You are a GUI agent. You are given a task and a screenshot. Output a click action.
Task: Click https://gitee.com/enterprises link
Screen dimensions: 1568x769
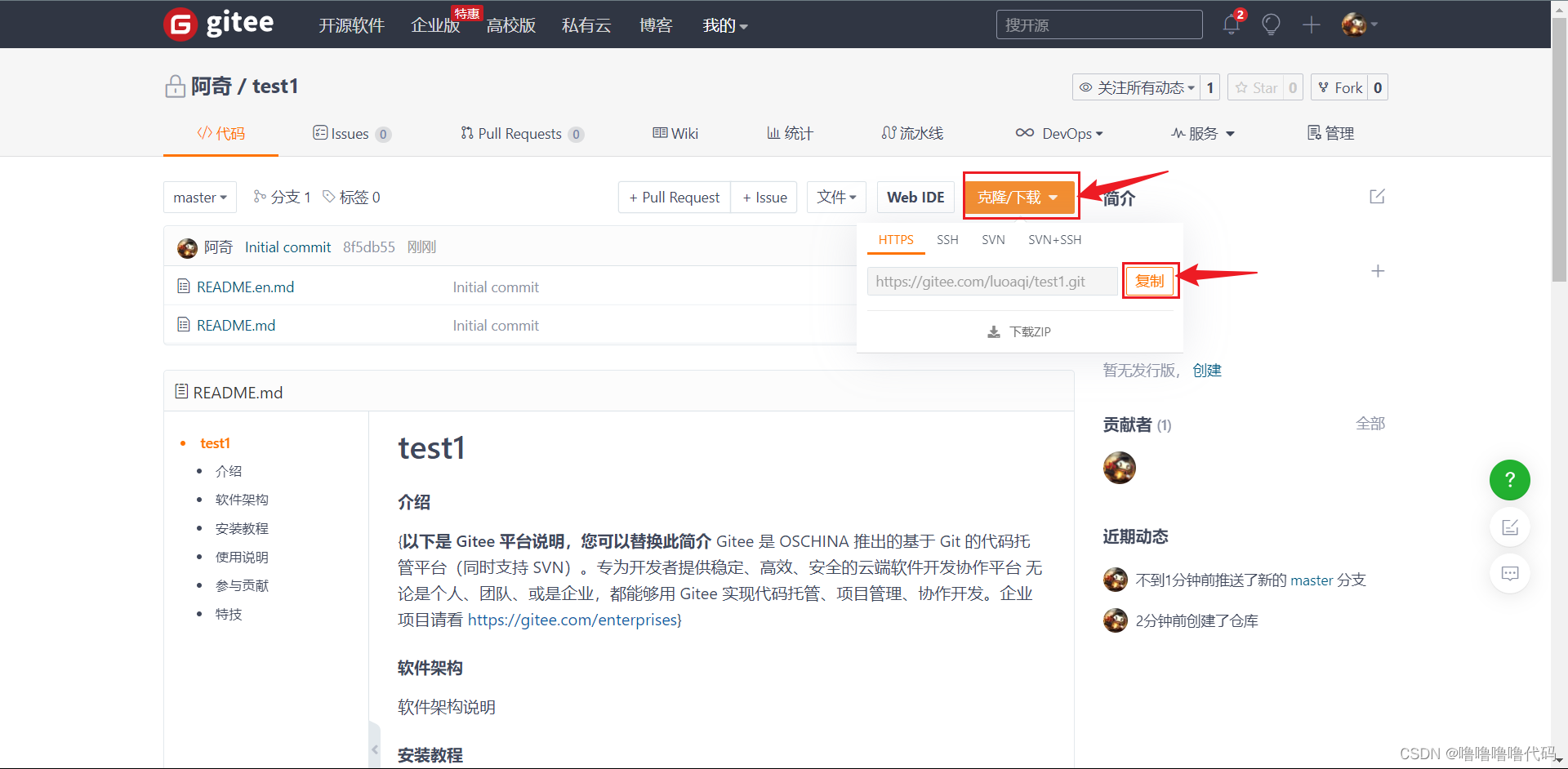pos(572,620)
